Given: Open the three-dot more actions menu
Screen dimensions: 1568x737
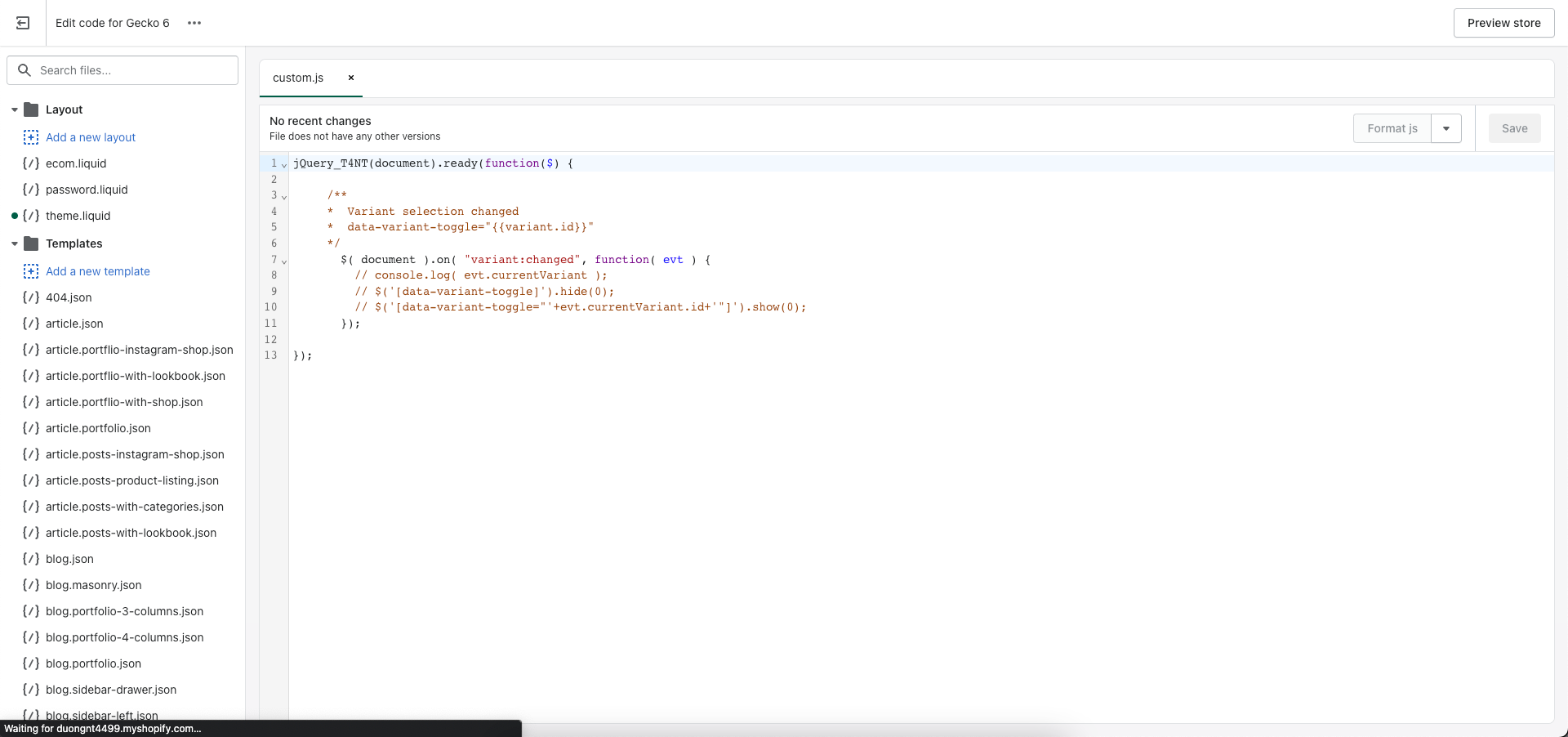Looking at the screenshot, I should [x=194, y=23].
